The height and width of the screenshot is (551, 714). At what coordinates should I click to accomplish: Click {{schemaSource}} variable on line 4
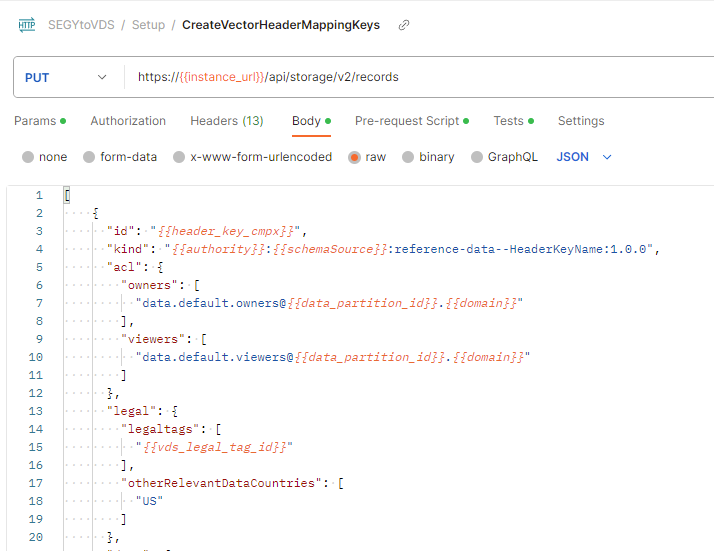coord(330,249)
